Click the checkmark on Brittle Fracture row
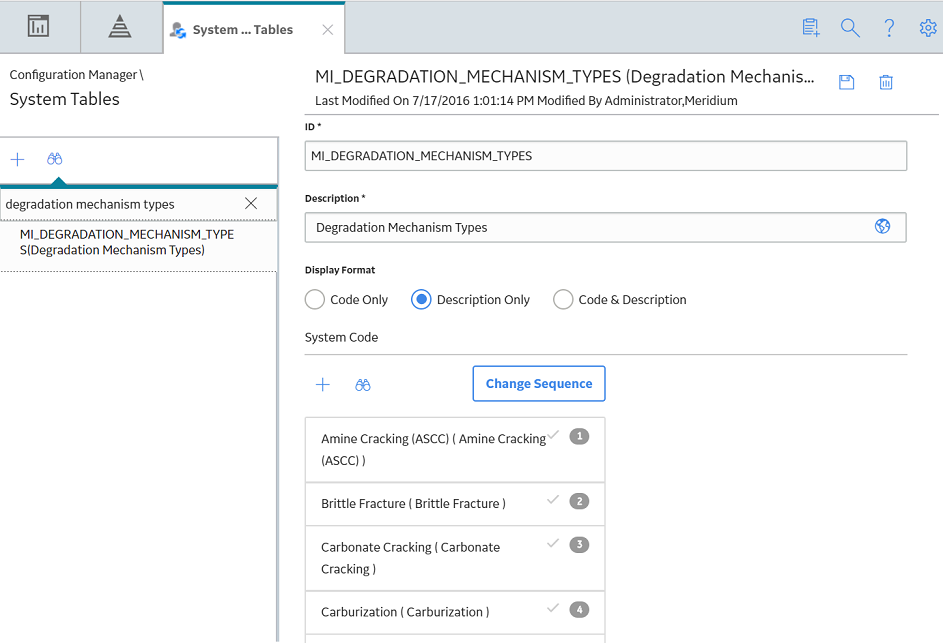Viewport: 943px width, 643px height. click(553, 500)
